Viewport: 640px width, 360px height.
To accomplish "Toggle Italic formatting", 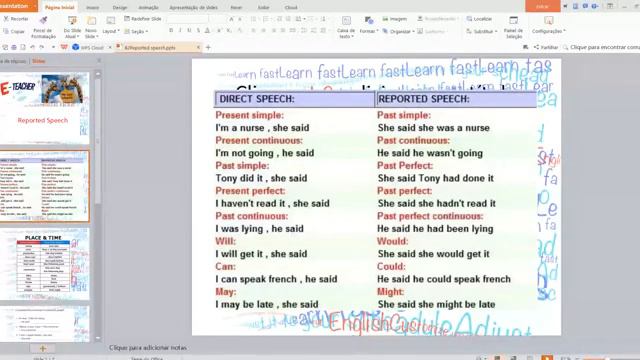I will point(180,31).
